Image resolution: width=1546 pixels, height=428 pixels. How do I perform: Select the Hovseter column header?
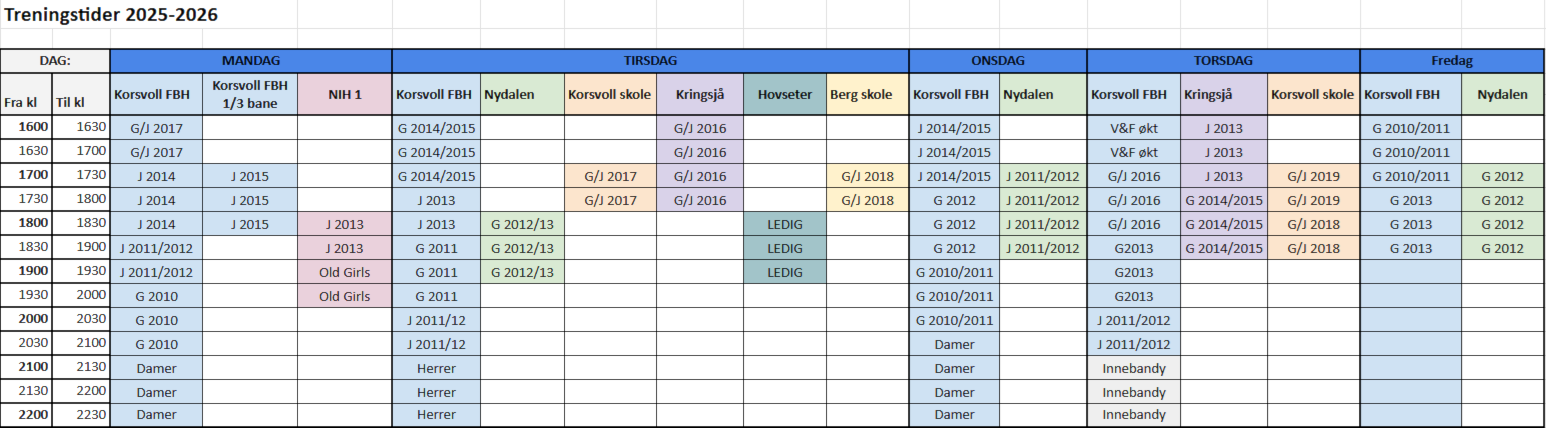click(x=785, y=94)
